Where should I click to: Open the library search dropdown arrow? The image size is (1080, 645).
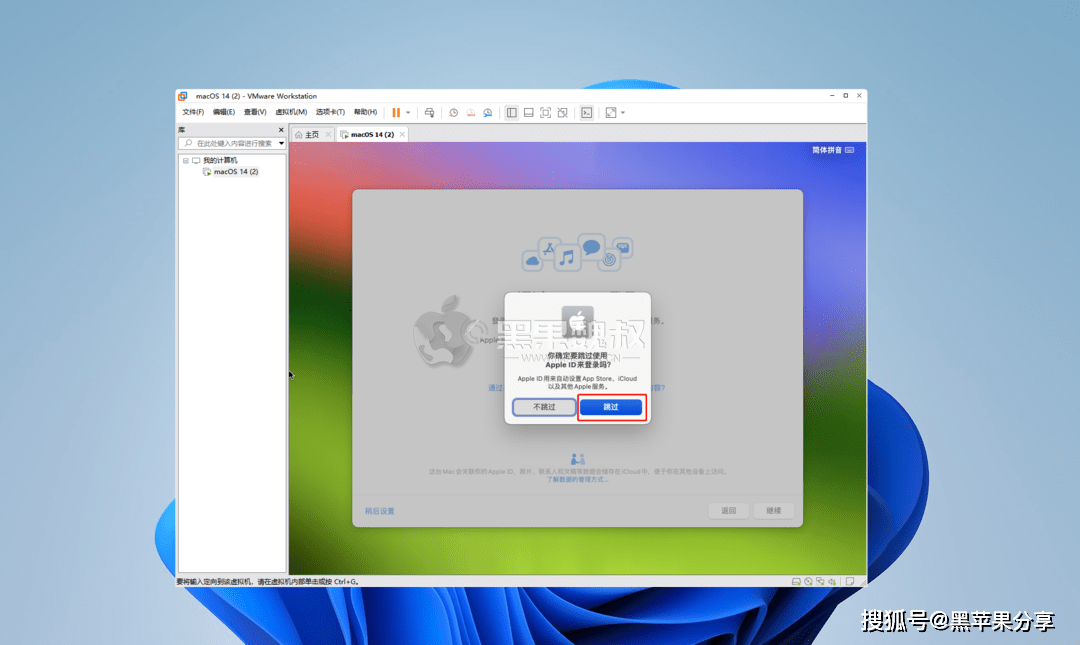click(x=281, y=143)
